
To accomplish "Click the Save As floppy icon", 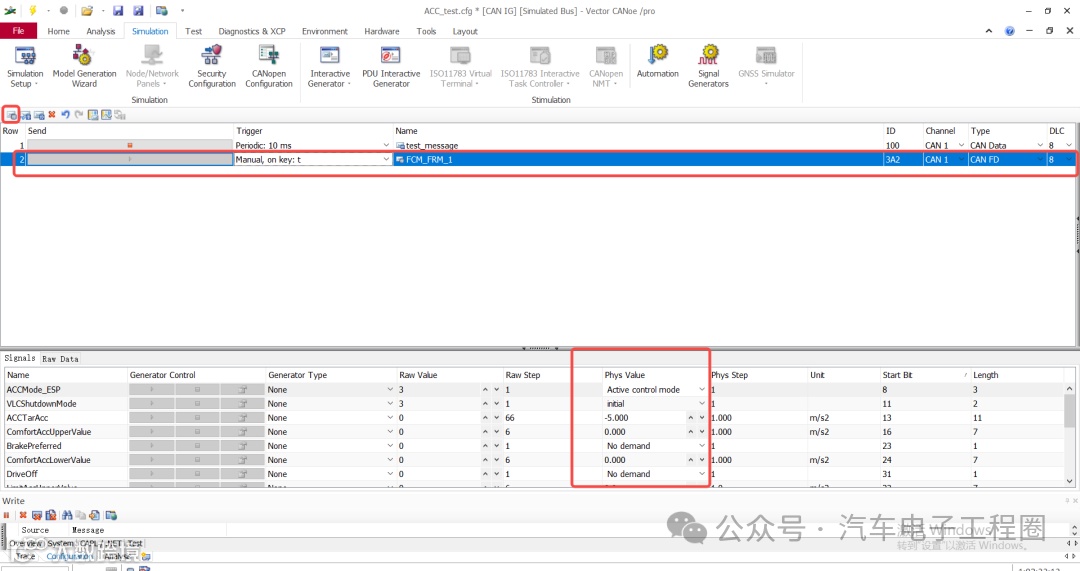I will [138, 10].
